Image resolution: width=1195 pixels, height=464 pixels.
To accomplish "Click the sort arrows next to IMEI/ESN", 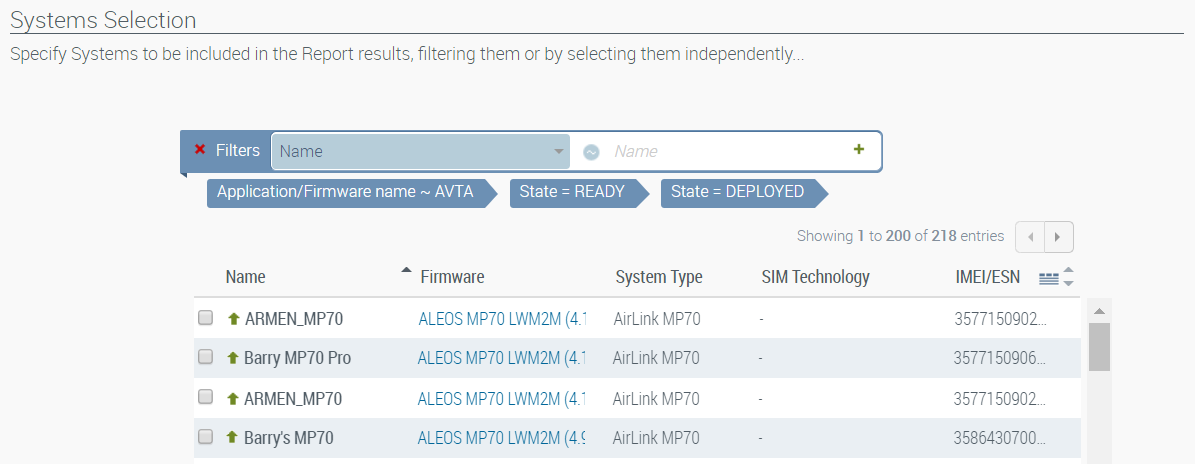I will coord(1068,277).
